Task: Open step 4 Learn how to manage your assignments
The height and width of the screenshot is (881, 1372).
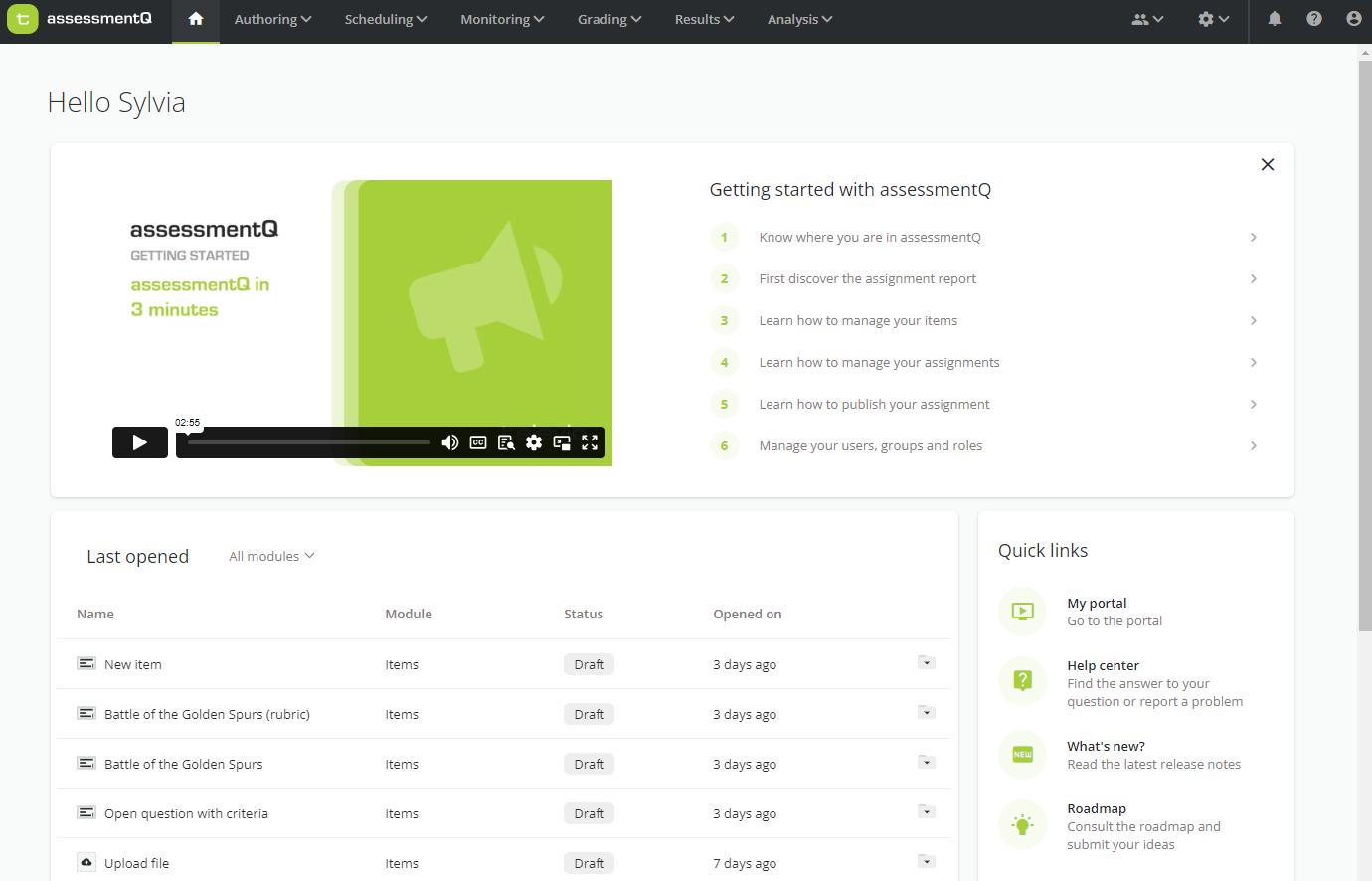Action: [x=880, y=363]
